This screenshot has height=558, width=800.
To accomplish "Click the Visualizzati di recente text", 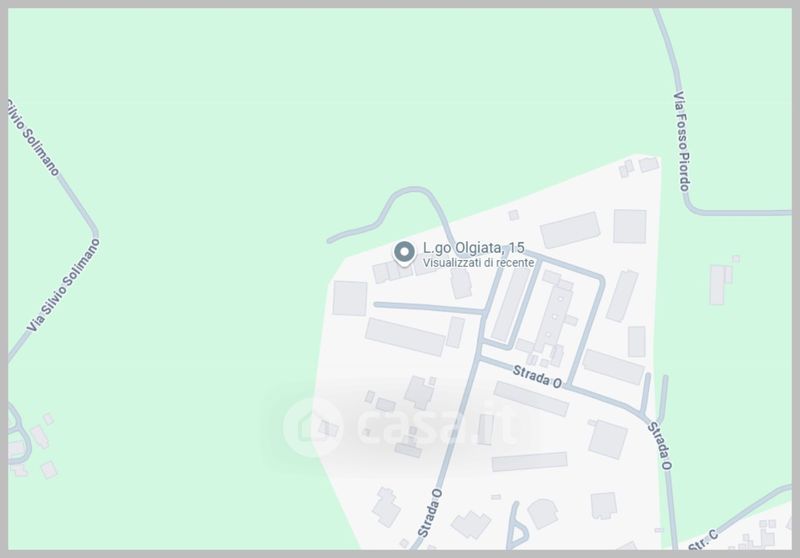I will click(479, 263).
